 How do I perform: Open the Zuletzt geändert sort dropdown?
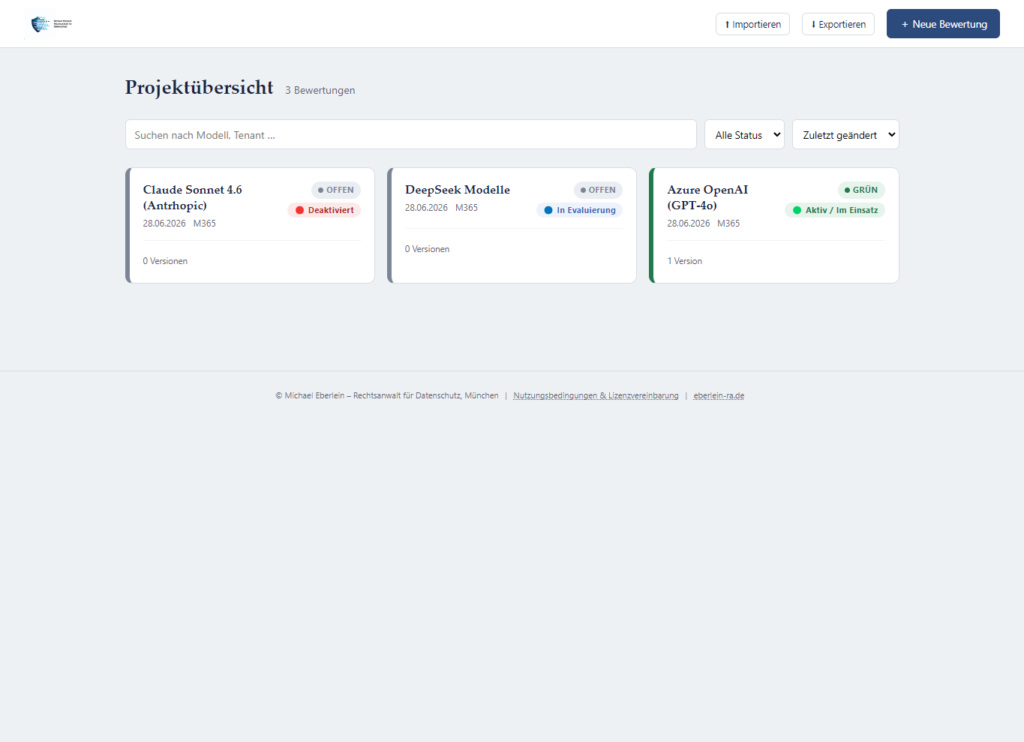coord(846,135)
